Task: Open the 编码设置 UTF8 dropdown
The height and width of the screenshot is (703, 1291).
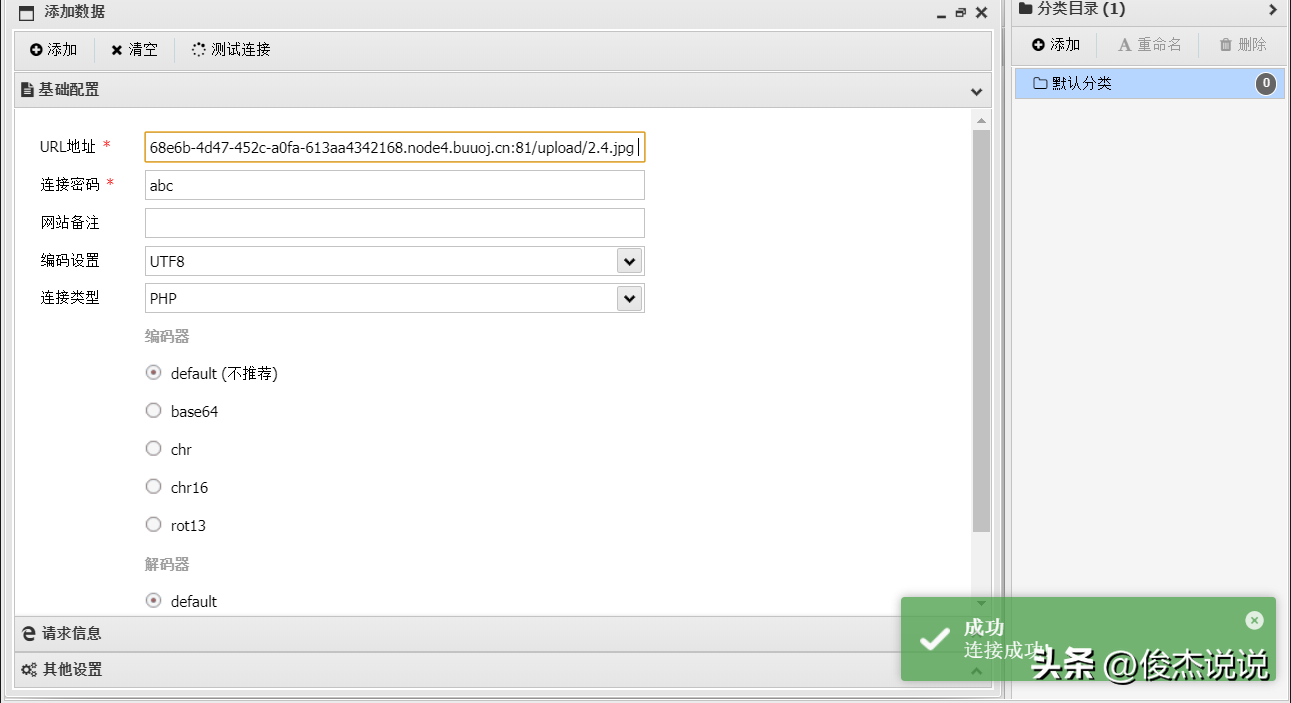Action: (x=628, y=261)
